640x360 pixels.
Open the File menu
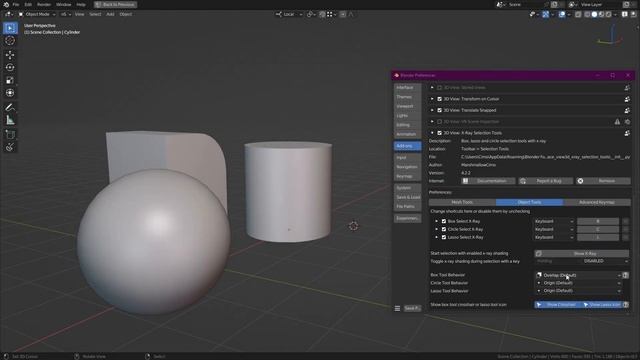[x=16, y=4]
